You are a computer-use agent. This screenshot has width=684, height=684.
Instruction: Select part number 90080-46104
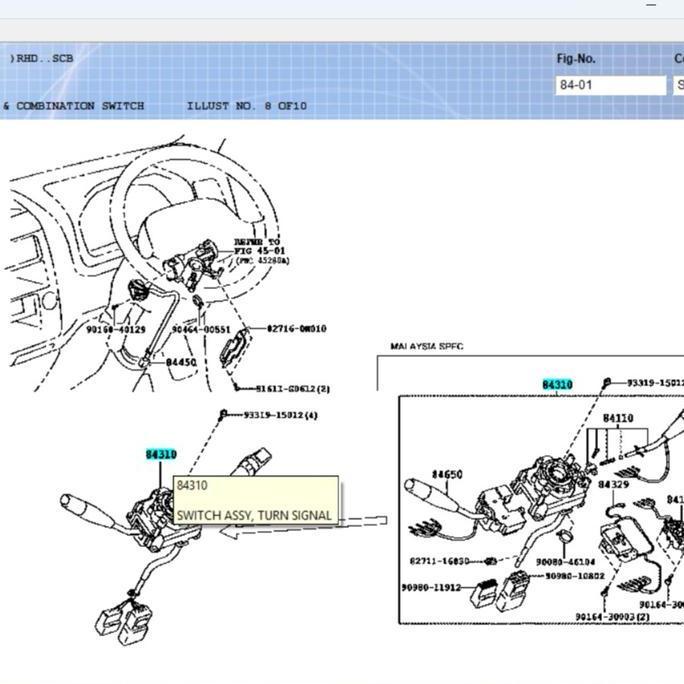pos(565,562)
